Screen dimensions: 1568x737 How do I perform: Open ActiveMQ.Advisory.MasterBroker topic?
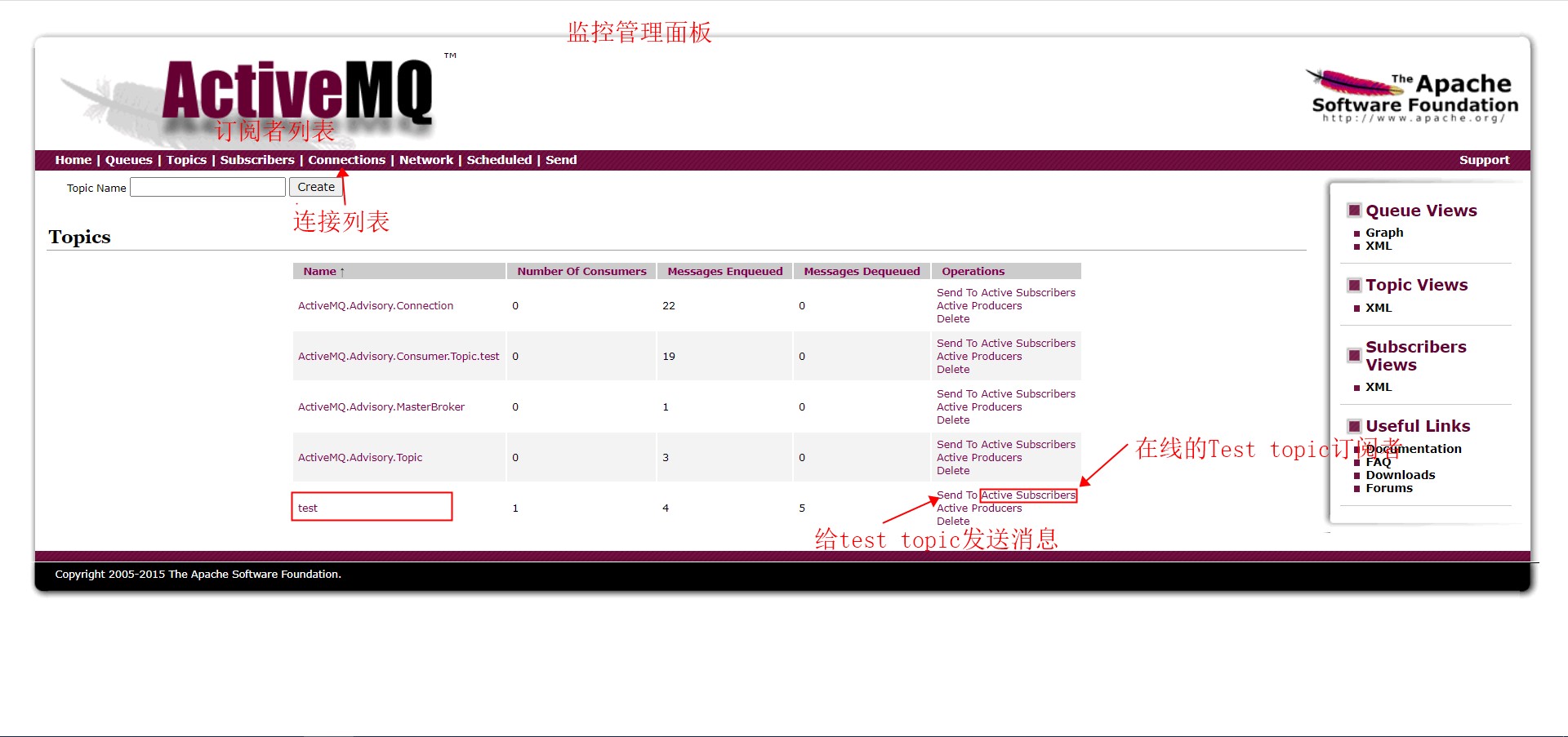[x=381, y=406]
